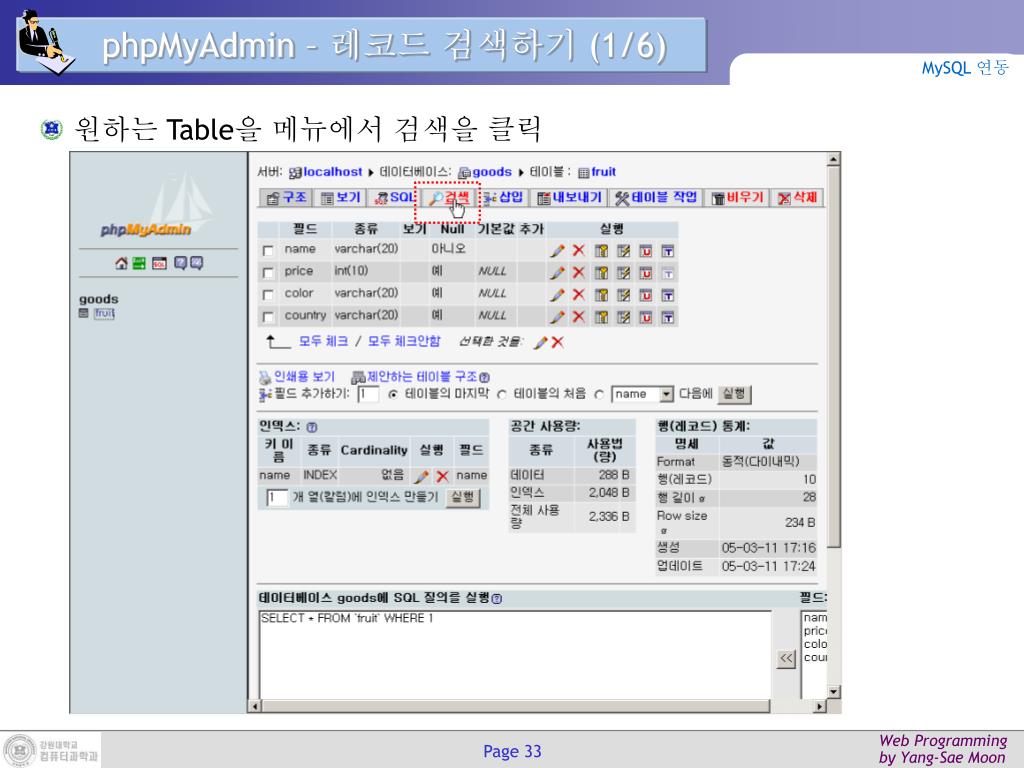Set primary key on color field
The height and width of the screenshot is (768, 1024).
(601, 295)
